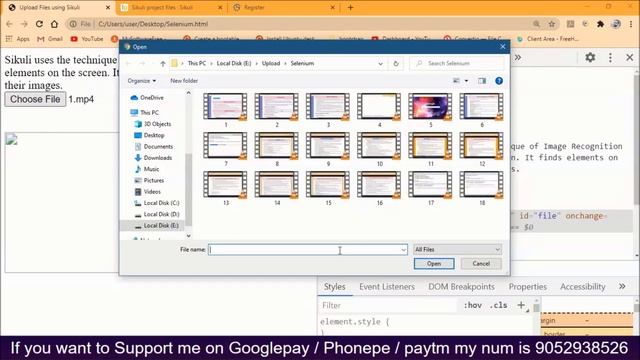640x360 pixels.
Task: Open the YouTube bookmark
Action: (x=87, y=39)
